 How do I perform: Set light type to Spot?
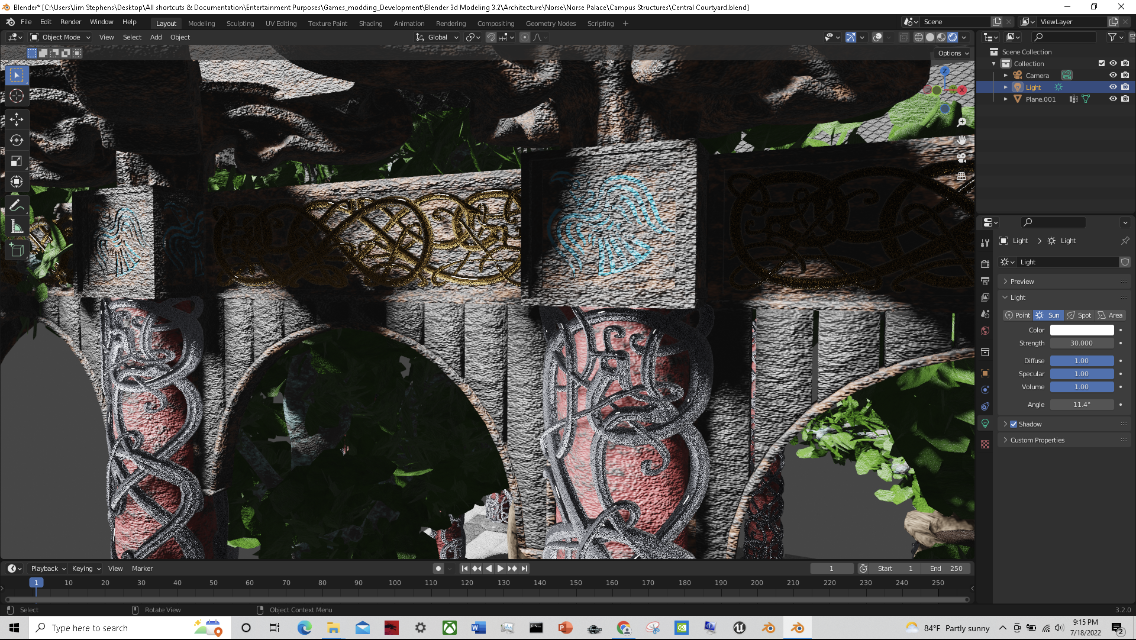[x=1079, y=315]
